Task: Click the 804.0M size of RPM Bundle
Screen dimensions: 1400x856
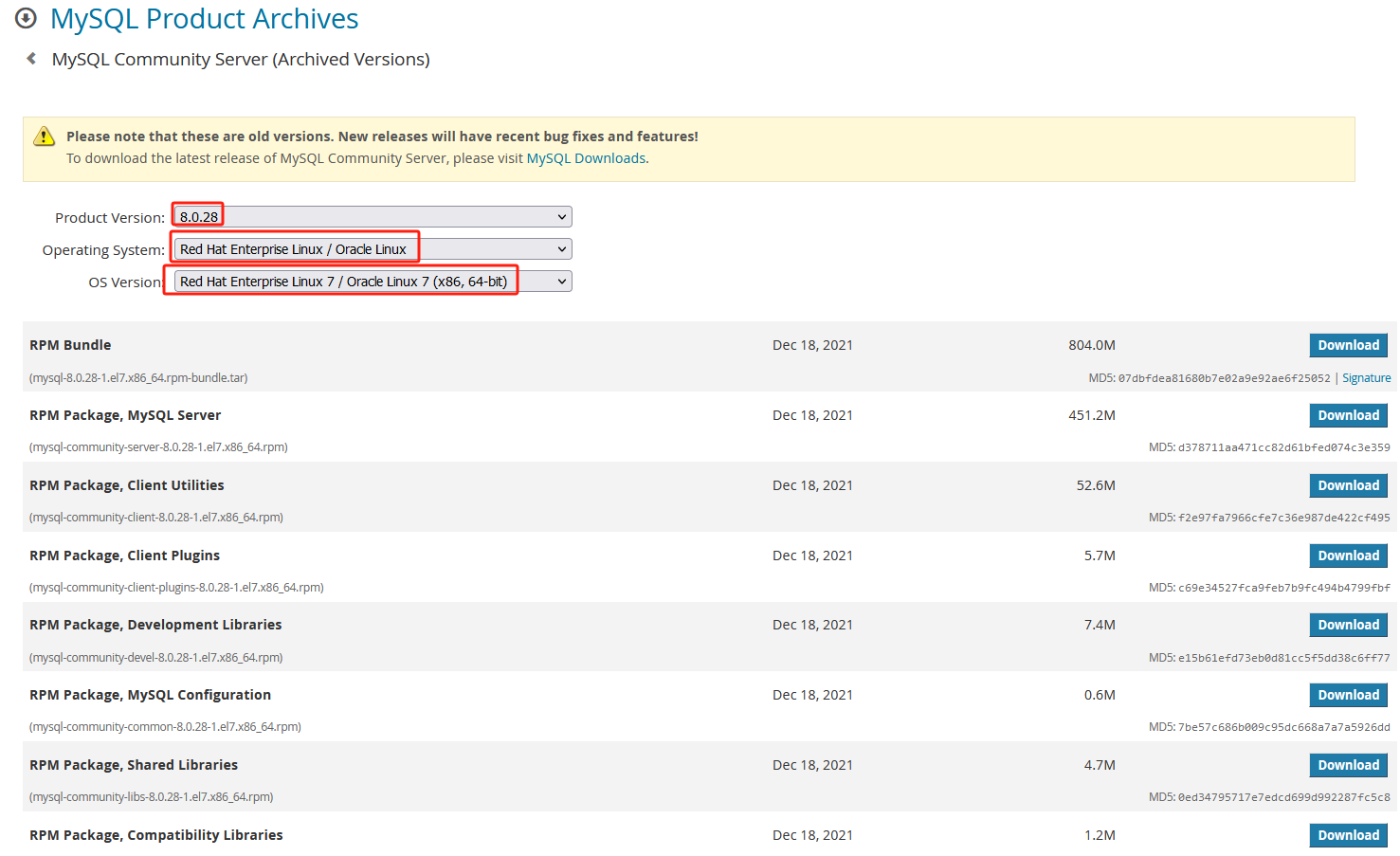Action: coord(1092,345)
